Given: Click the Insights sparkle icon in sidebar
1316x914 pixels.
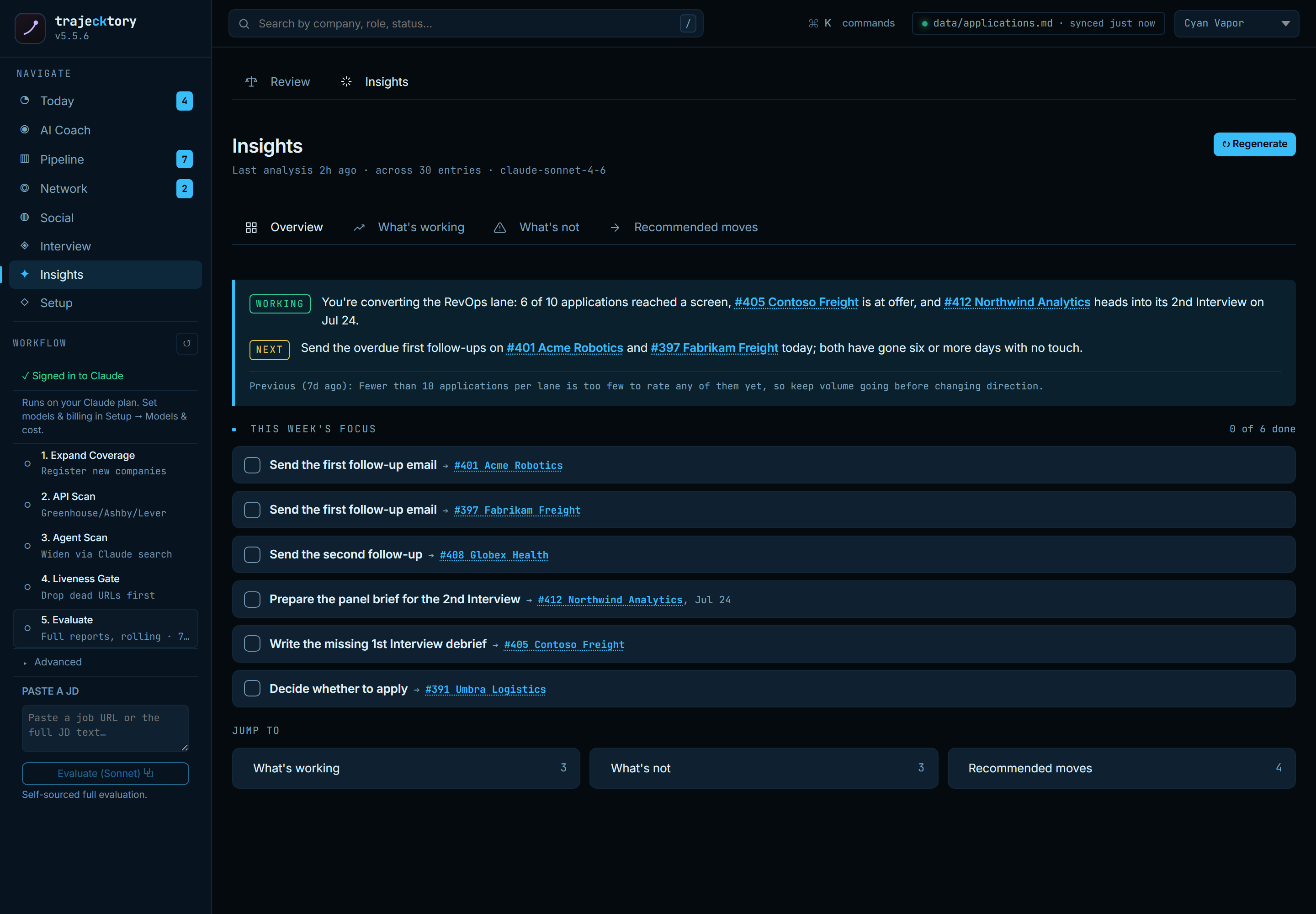Looking at the screenshot, I should [25, 274].
